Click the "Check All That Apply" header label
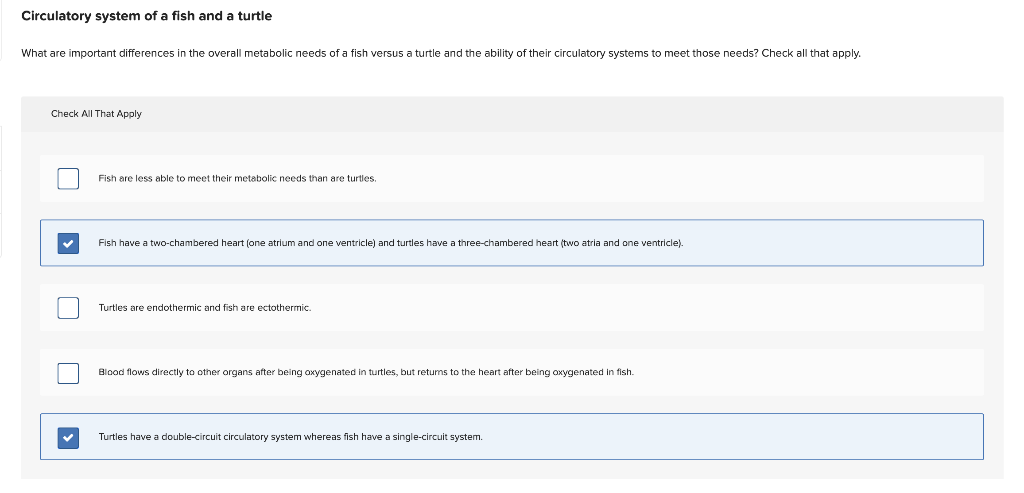Screen dimensions: 1024x493 [x=96, y=114]
